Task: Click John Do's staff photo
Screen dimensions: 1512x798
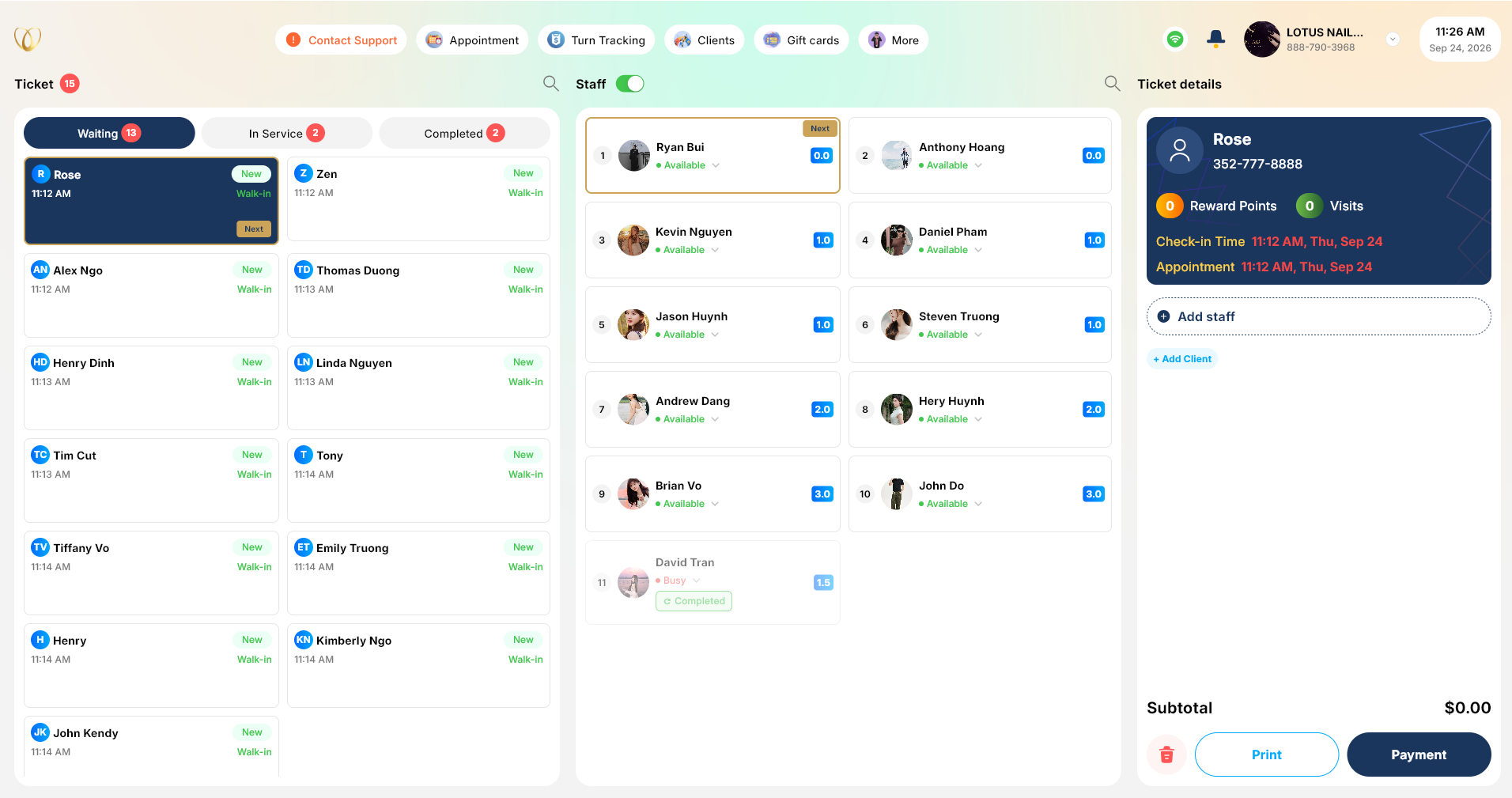Action: click(x=896, y=494)
